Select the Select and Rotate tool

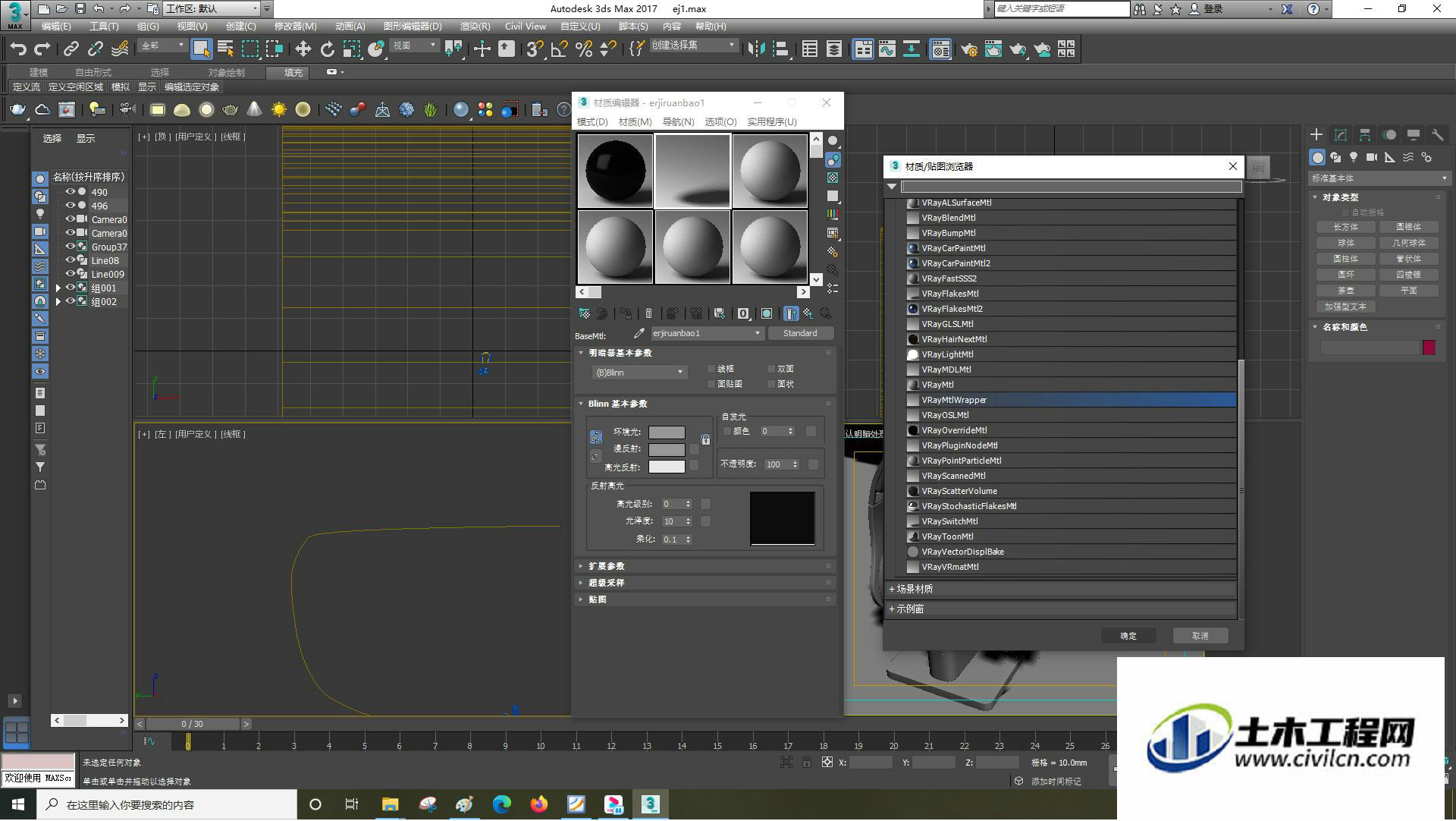pos(327,49)
